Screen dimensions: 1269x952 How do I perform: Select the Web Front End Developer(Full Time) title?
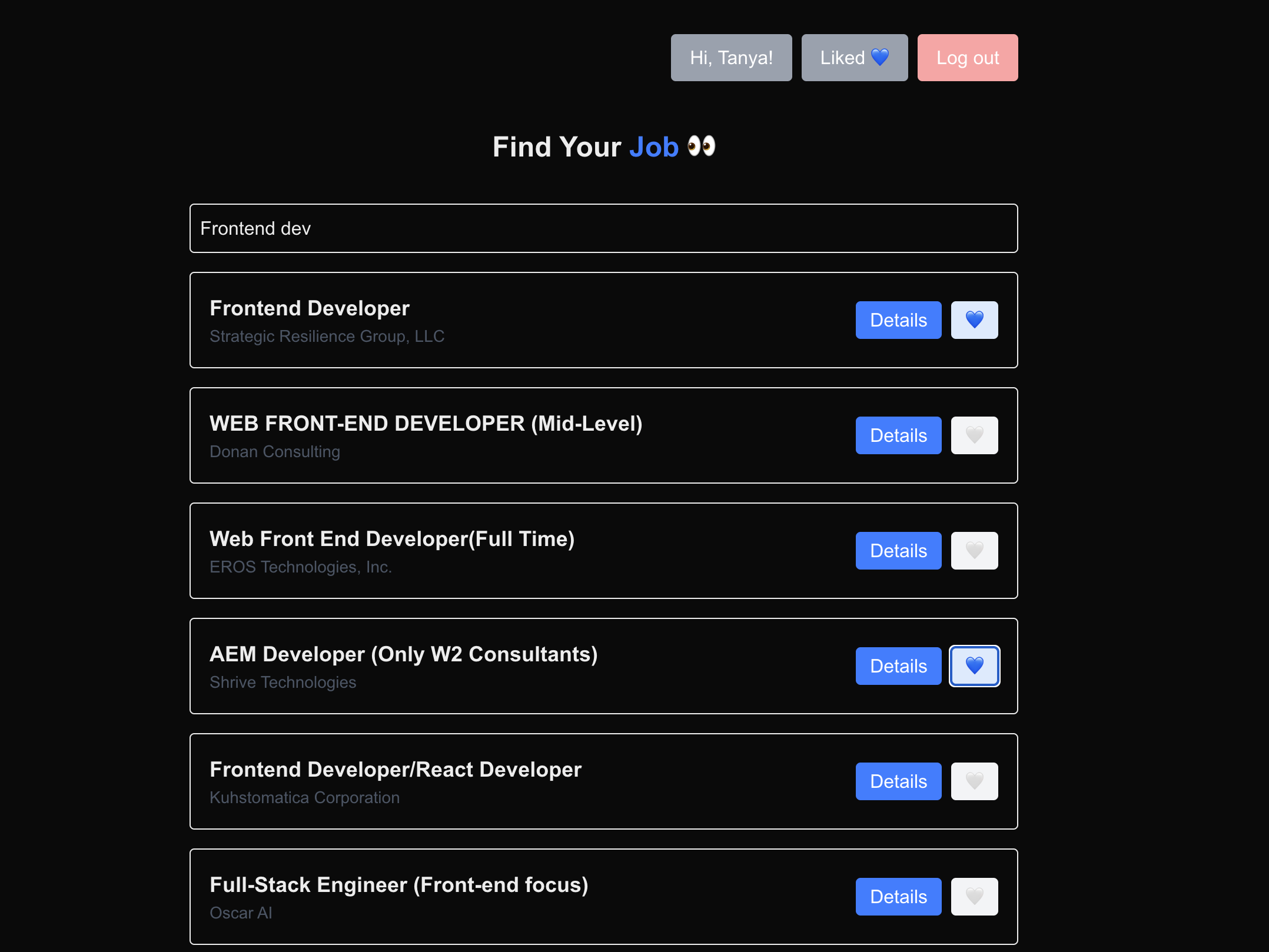392,539
